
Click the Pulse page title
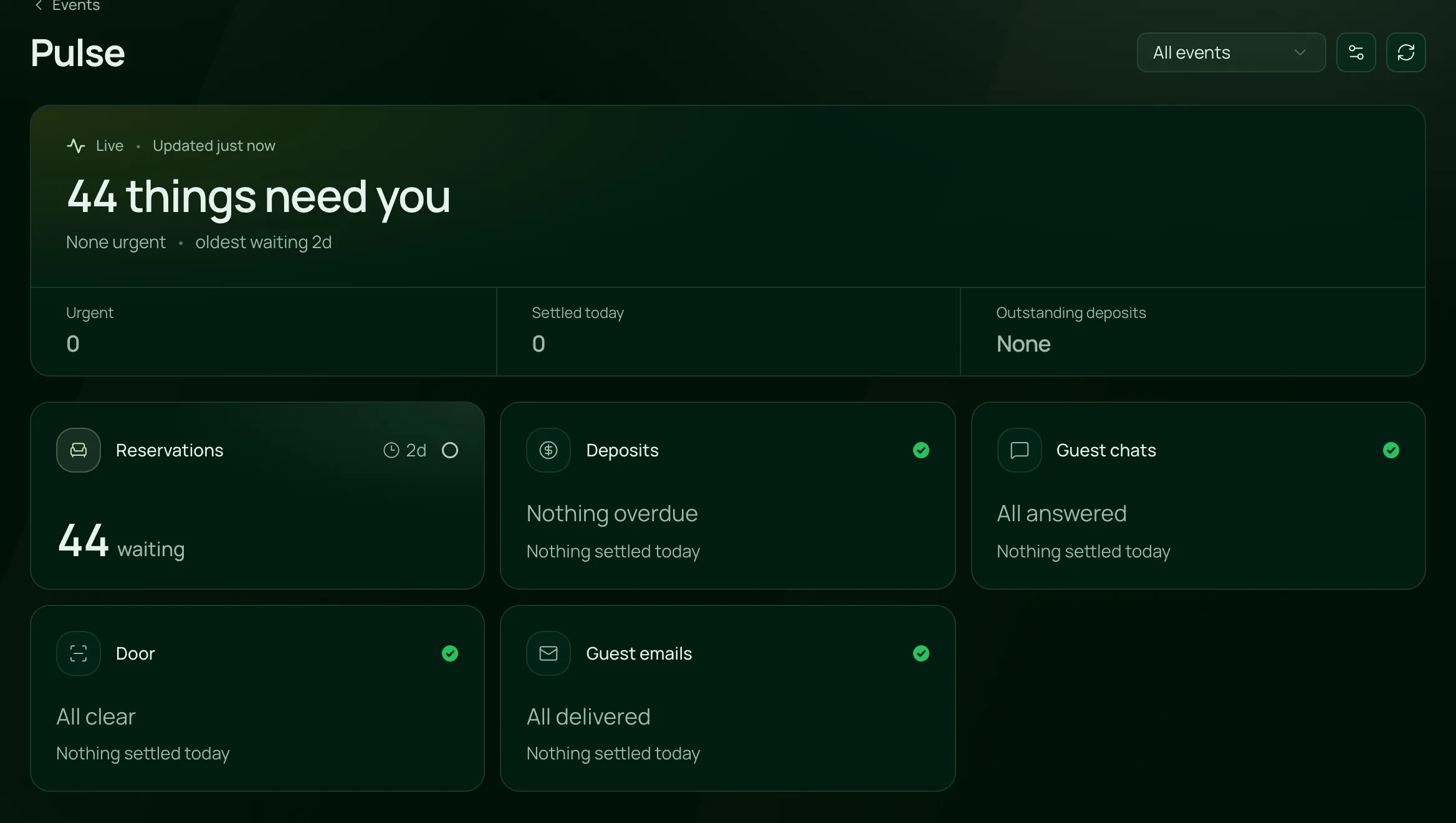click(78, 53)
